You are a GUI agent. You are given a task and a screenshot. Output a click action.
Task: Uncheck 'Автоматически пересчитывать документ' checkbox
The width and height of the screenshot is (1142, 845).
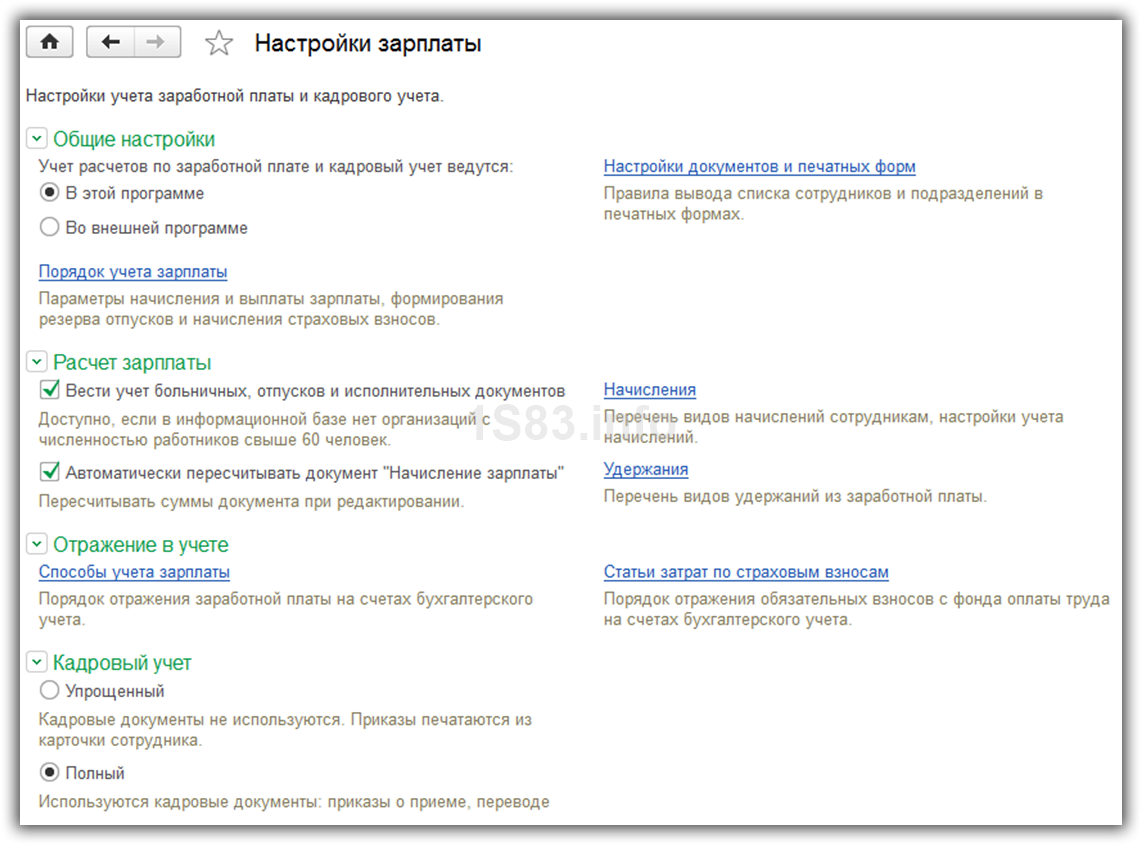tap(50, 472)
